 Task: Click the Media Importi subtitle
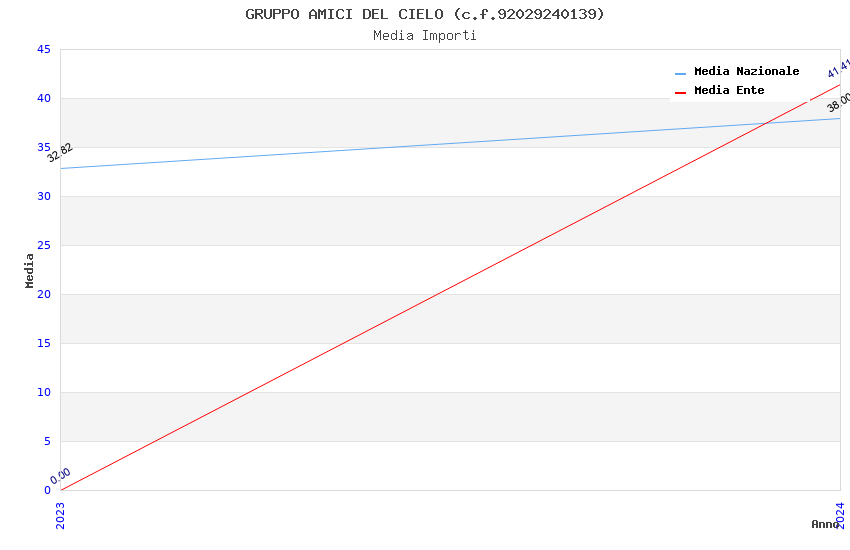coord(425,36)
